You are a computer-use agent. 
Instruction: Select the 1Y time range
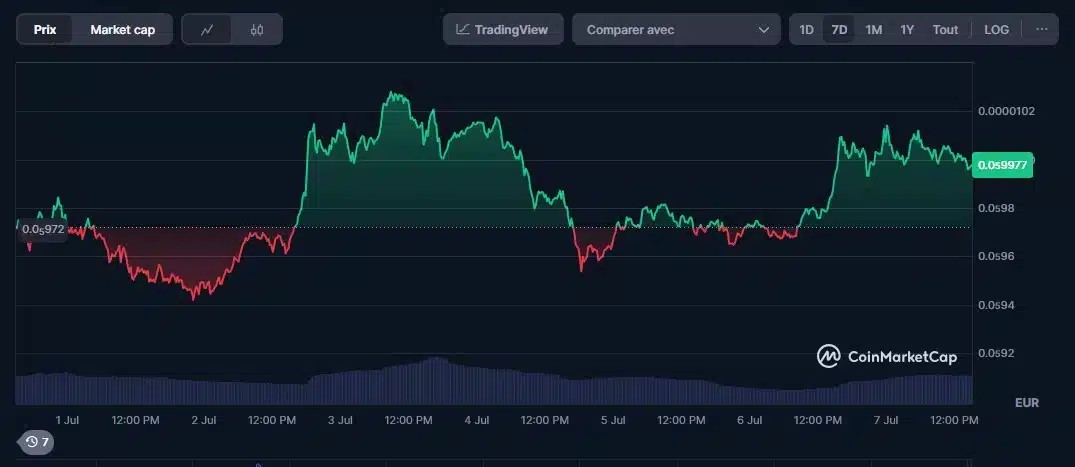click(907, 29)
